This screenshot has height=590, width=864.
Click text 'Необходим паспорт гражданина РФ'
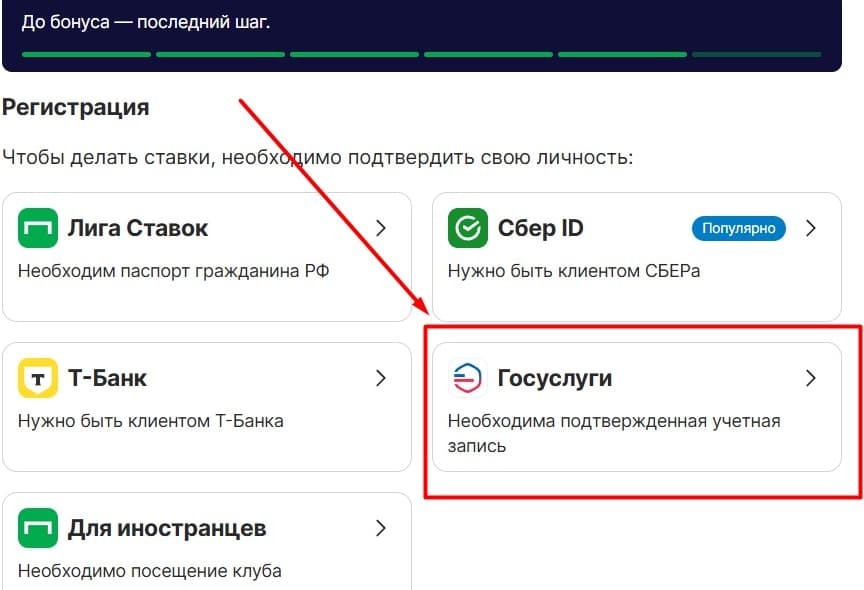pos(174,271)
